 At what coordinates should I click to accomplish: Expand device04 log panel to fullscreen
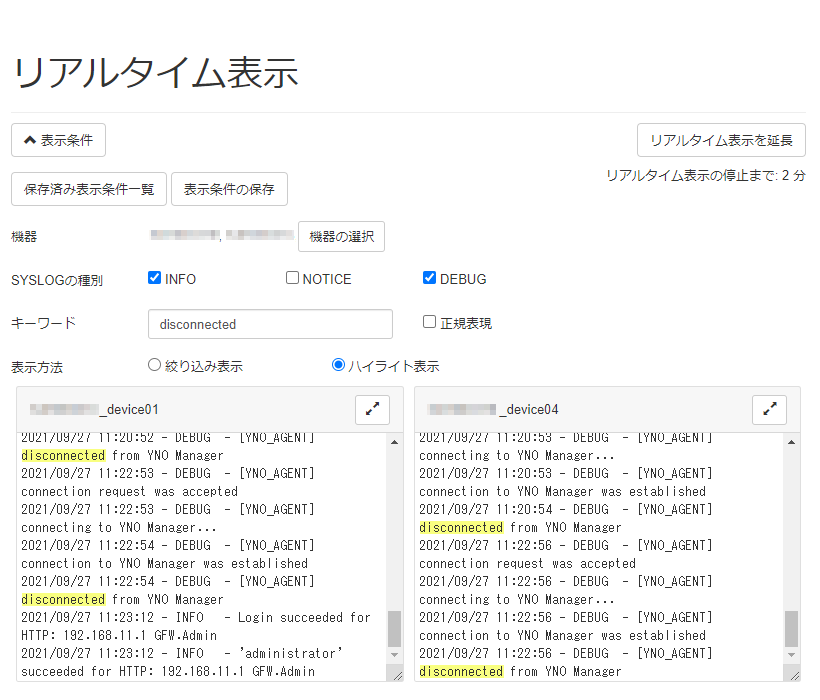767,409
